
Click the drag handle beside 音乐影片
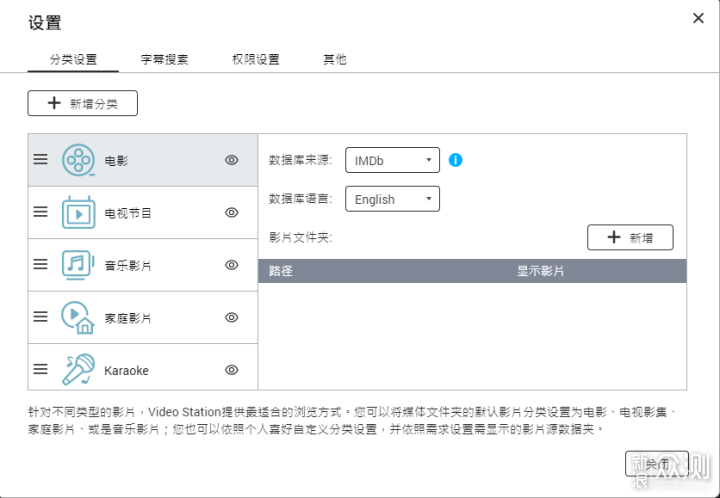click(x=40, y=264)
